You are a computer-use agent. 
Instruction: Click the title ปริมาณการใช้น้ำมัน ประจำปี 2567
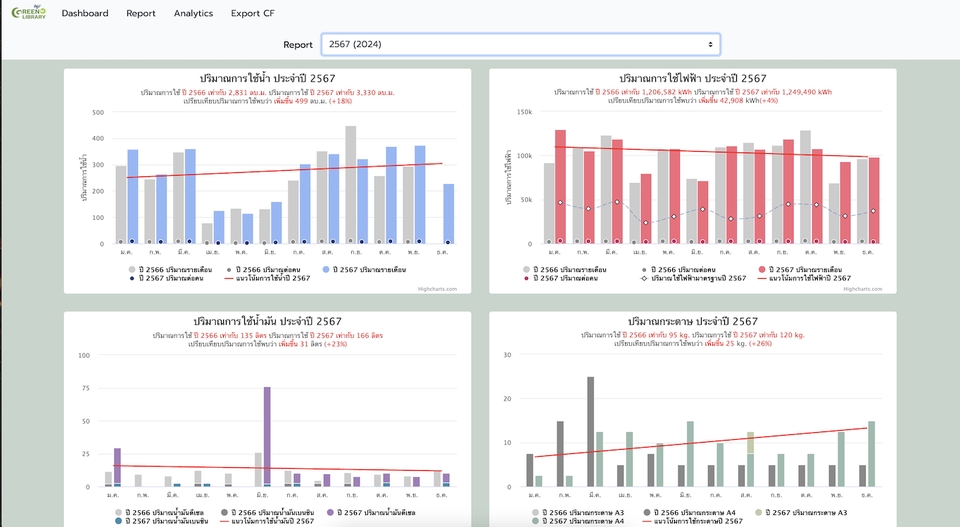pyautogui.click(x=268, y=321)
